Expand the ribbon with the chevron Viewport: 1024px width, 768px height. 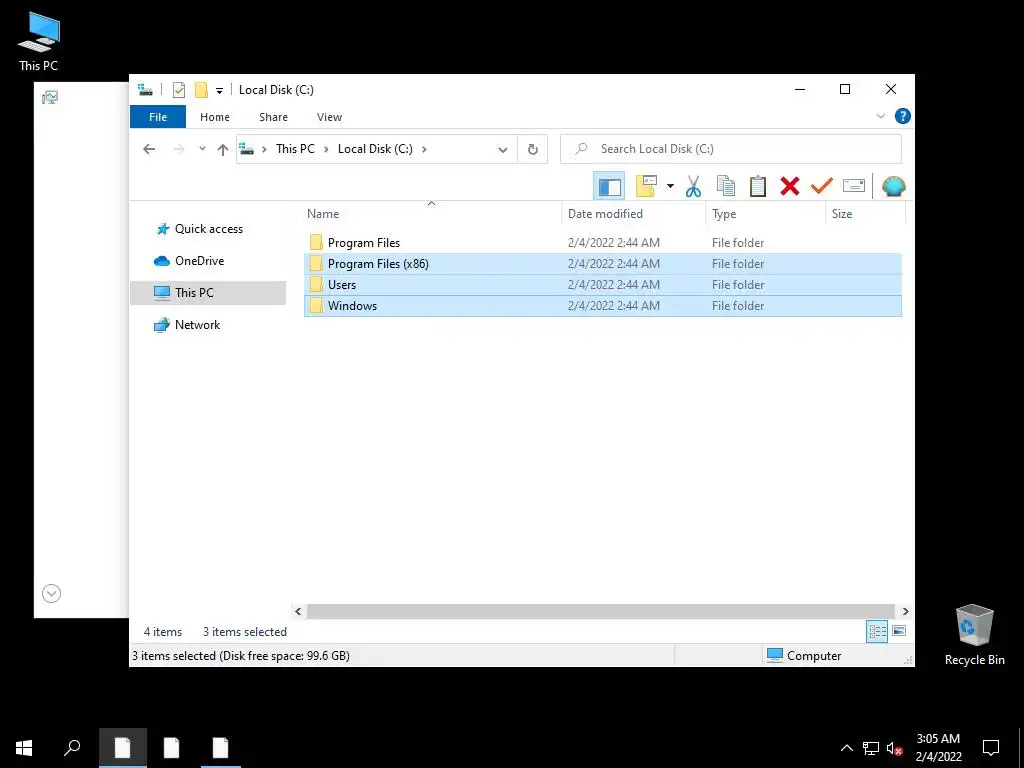click(880, 116)
